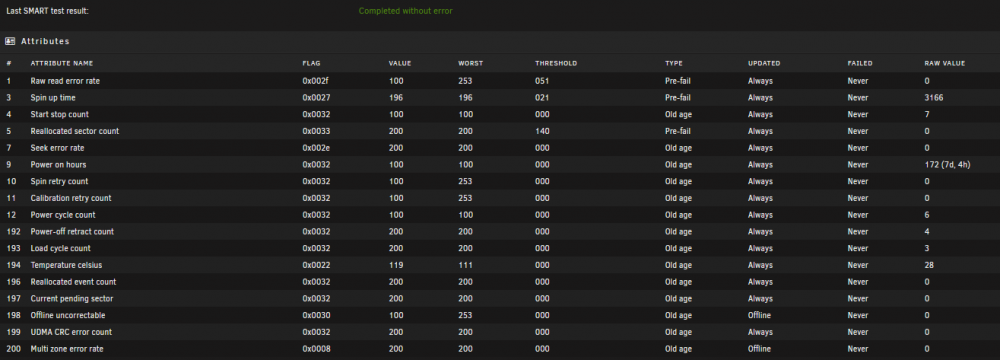Click the Attributes section icon
Viewport: 1000px width, 360px height.
tap(10, 41)
